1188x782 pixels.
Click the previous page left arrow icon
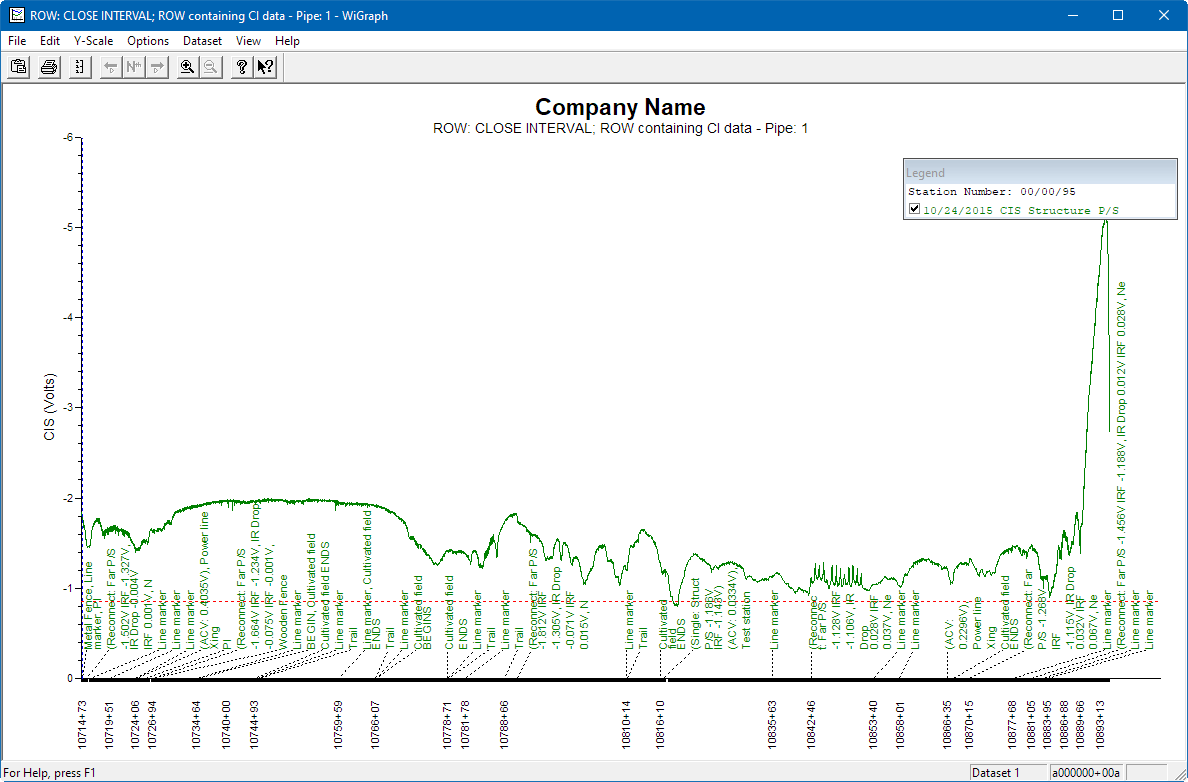click(111, 67)
